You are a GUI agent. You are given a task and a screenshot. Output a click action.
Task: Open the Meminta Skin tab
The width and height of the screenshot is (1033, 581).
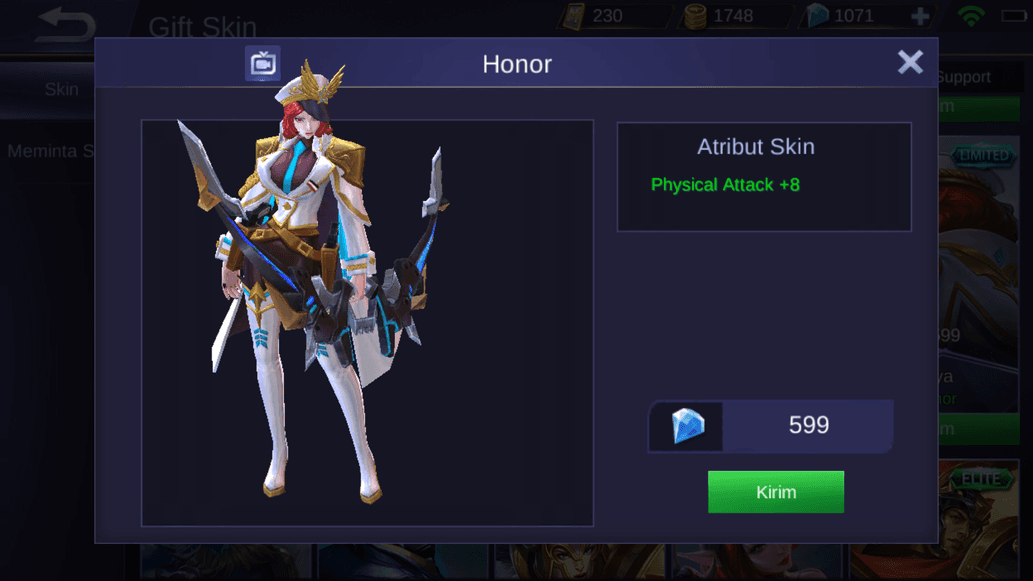[x=50, y=151]
